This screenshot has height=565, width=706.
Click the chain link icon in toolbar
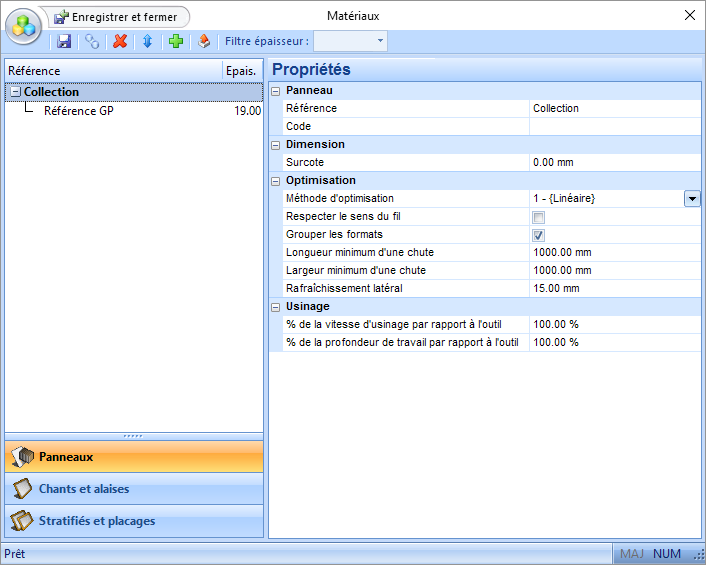92,41
